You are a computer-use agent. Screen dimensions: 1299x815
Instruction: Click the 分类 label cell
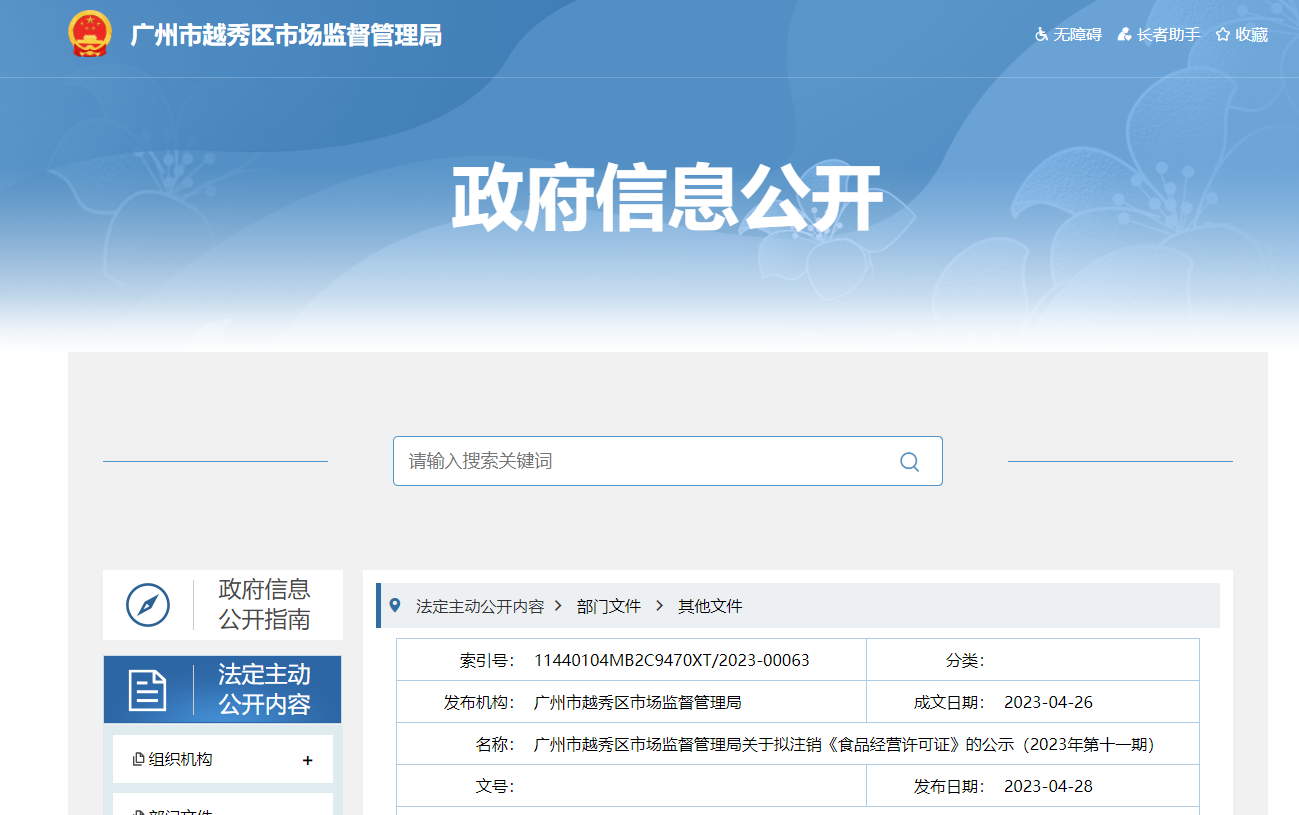965,660
